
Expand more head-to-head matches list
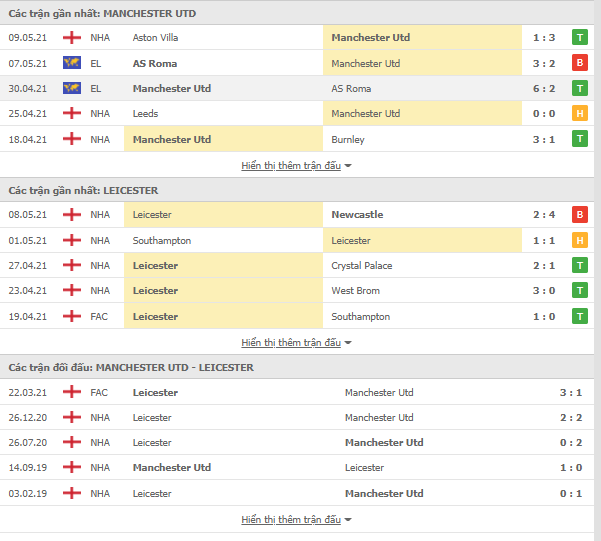click(x=296, y=520)
